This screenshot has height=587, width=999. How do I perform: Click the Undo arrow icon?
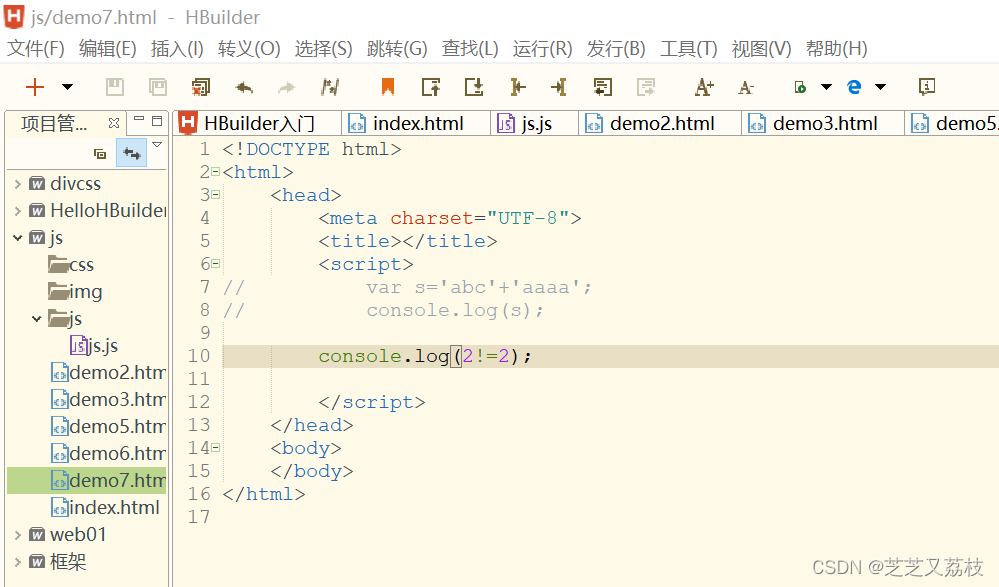(x=244, y=87)
